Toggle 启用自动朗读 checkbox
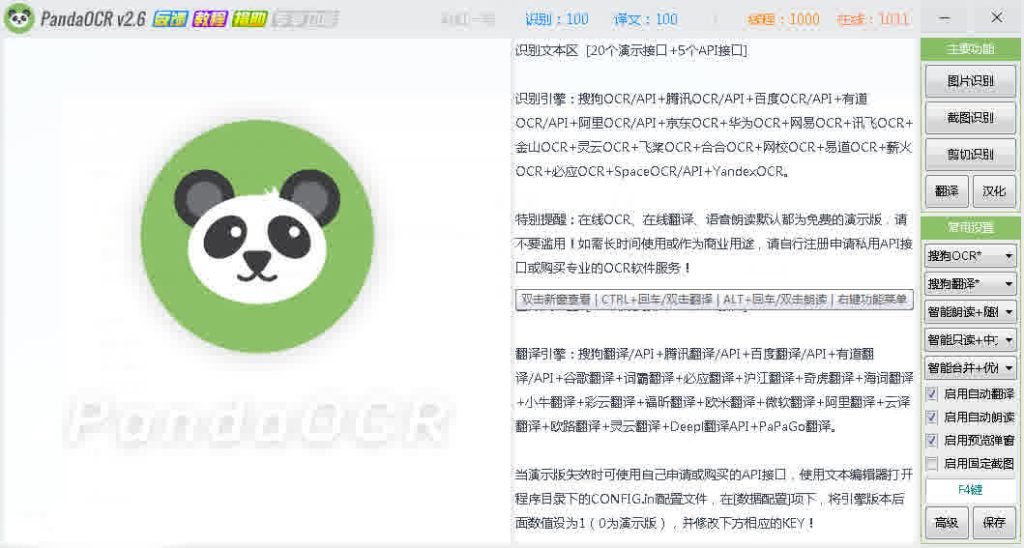The width and height of the screenshot is (1024, 548). pos(932,417)
